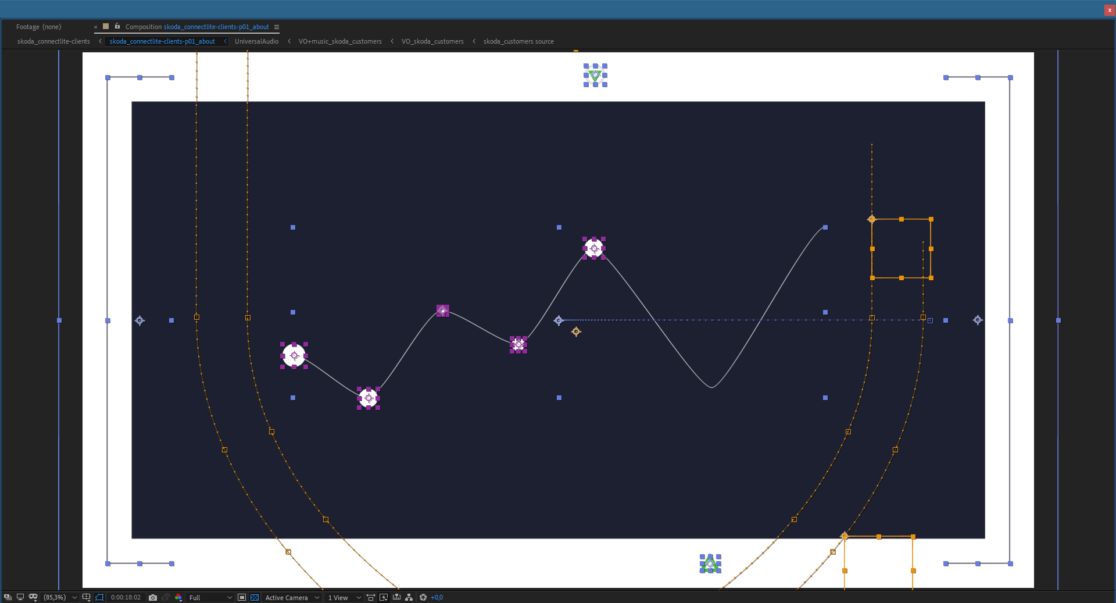Toggle the transparency grid

pos(254,597)
